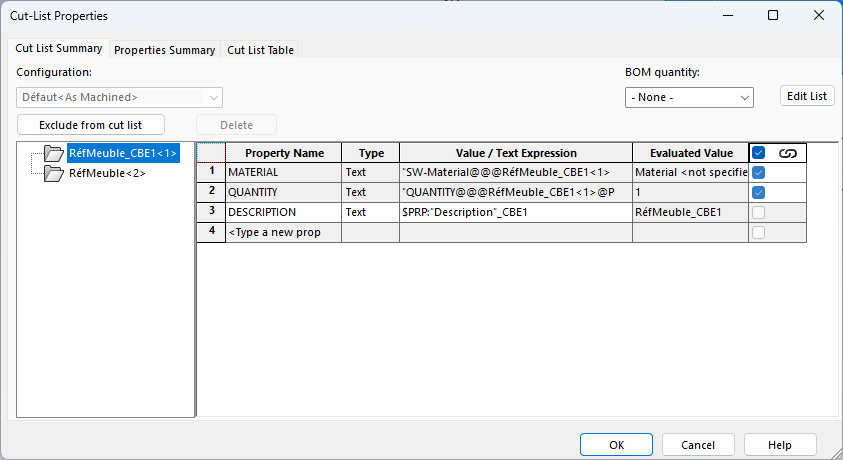Click the folder icon beside RéfMeuble<2>
Image resolution: width=843 pixels, height=460 pixels.
(x=53, y=172)
